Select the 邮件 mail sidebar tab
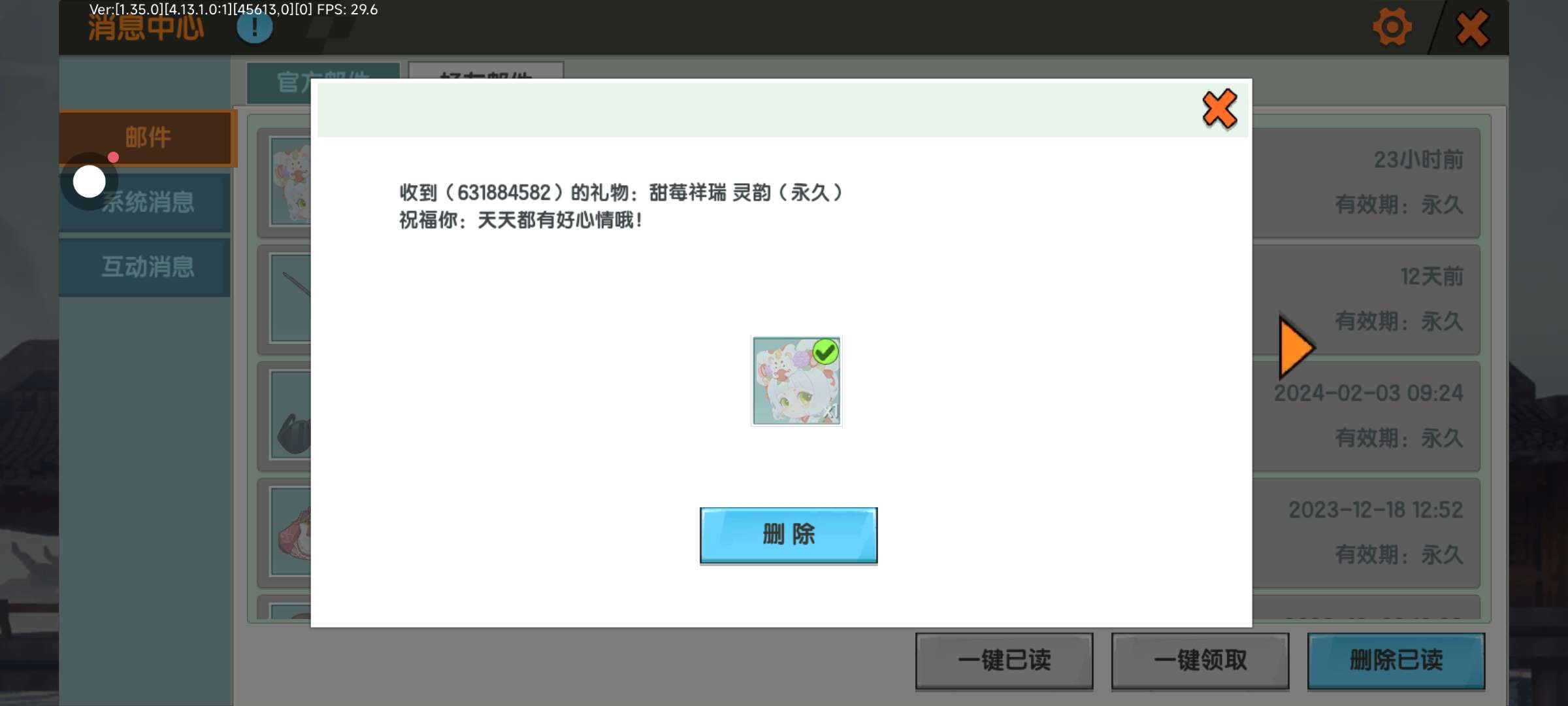 148,137
